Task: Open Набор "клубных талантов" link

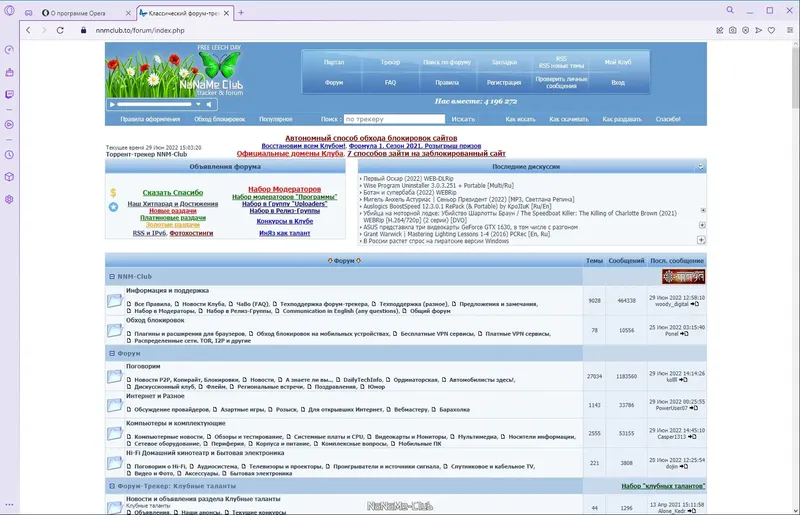Action: pyautogui.click(x=663, y=486)
